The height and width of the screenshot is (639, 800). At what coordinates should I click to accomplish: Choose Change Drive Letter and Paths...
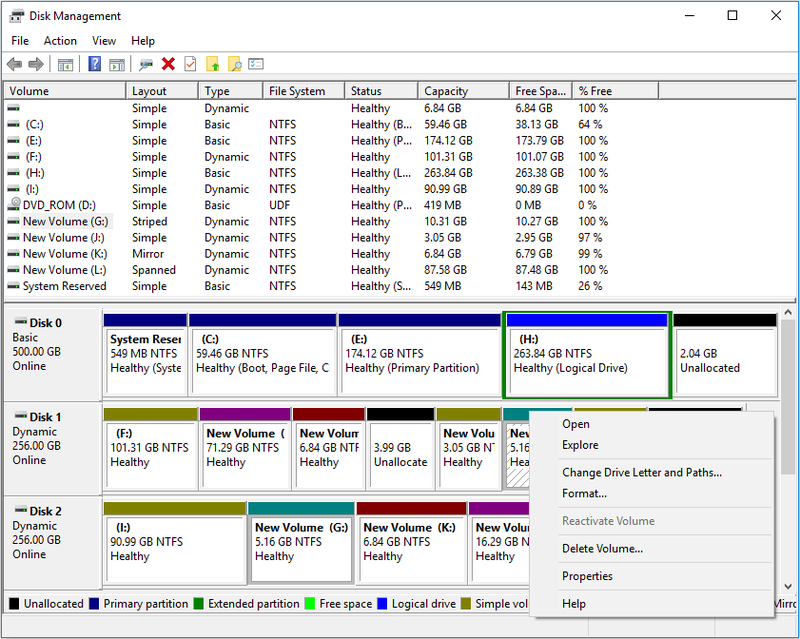pos(642,473)
